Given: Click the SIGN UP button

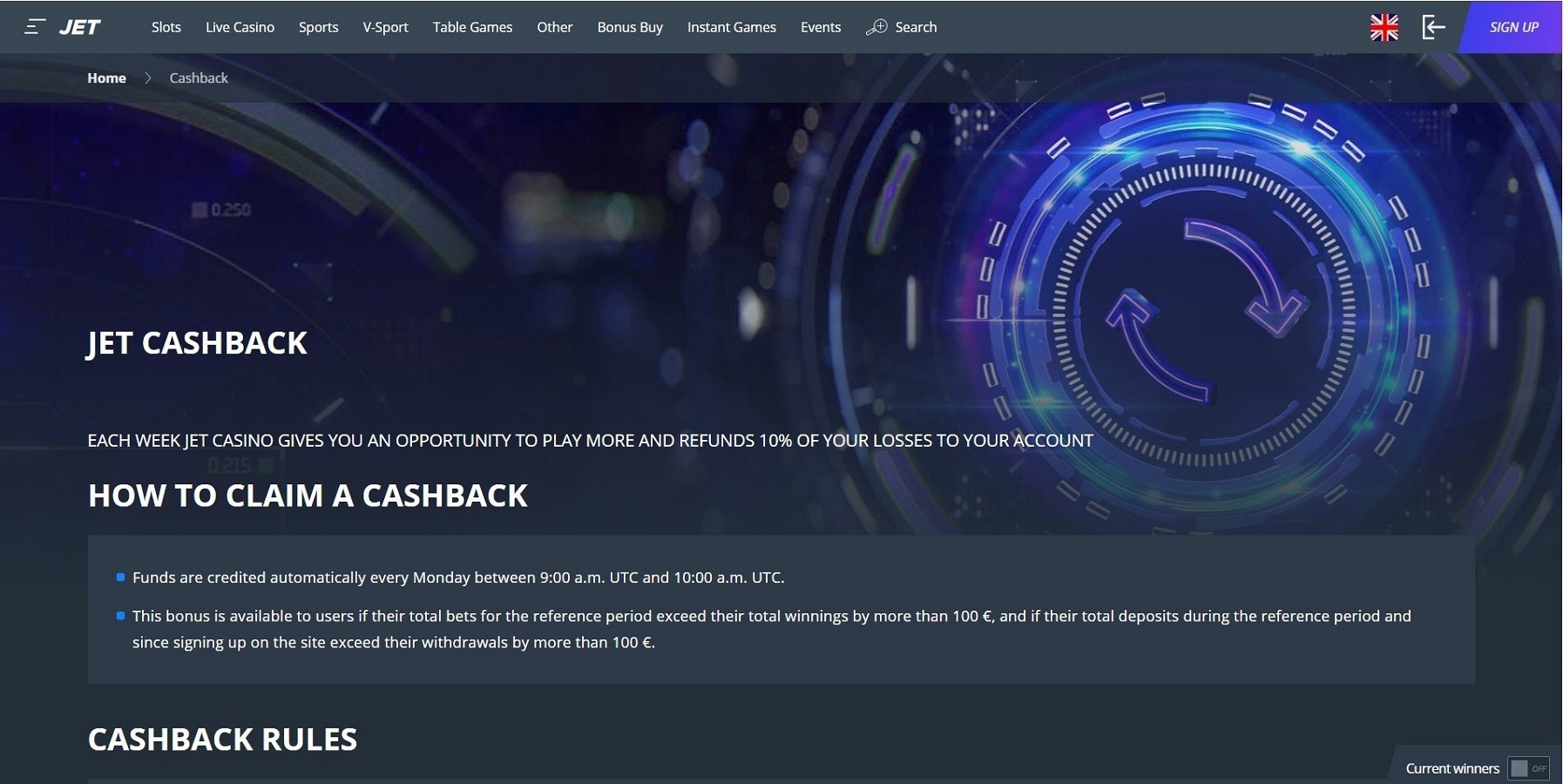Looking at the screenshot, I should pos(1512,27).
